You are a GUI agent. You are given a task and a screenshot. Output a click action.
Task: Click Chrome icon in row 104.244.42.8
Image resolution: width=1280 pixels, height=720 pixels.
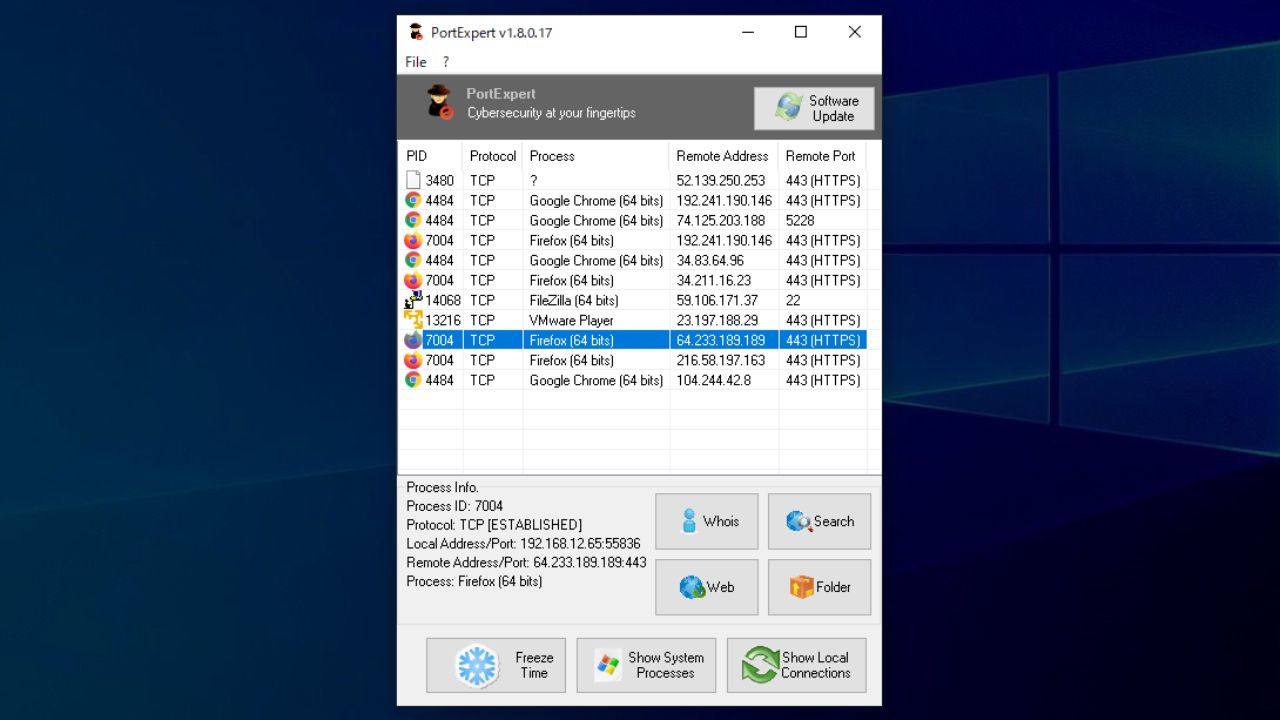413,380
